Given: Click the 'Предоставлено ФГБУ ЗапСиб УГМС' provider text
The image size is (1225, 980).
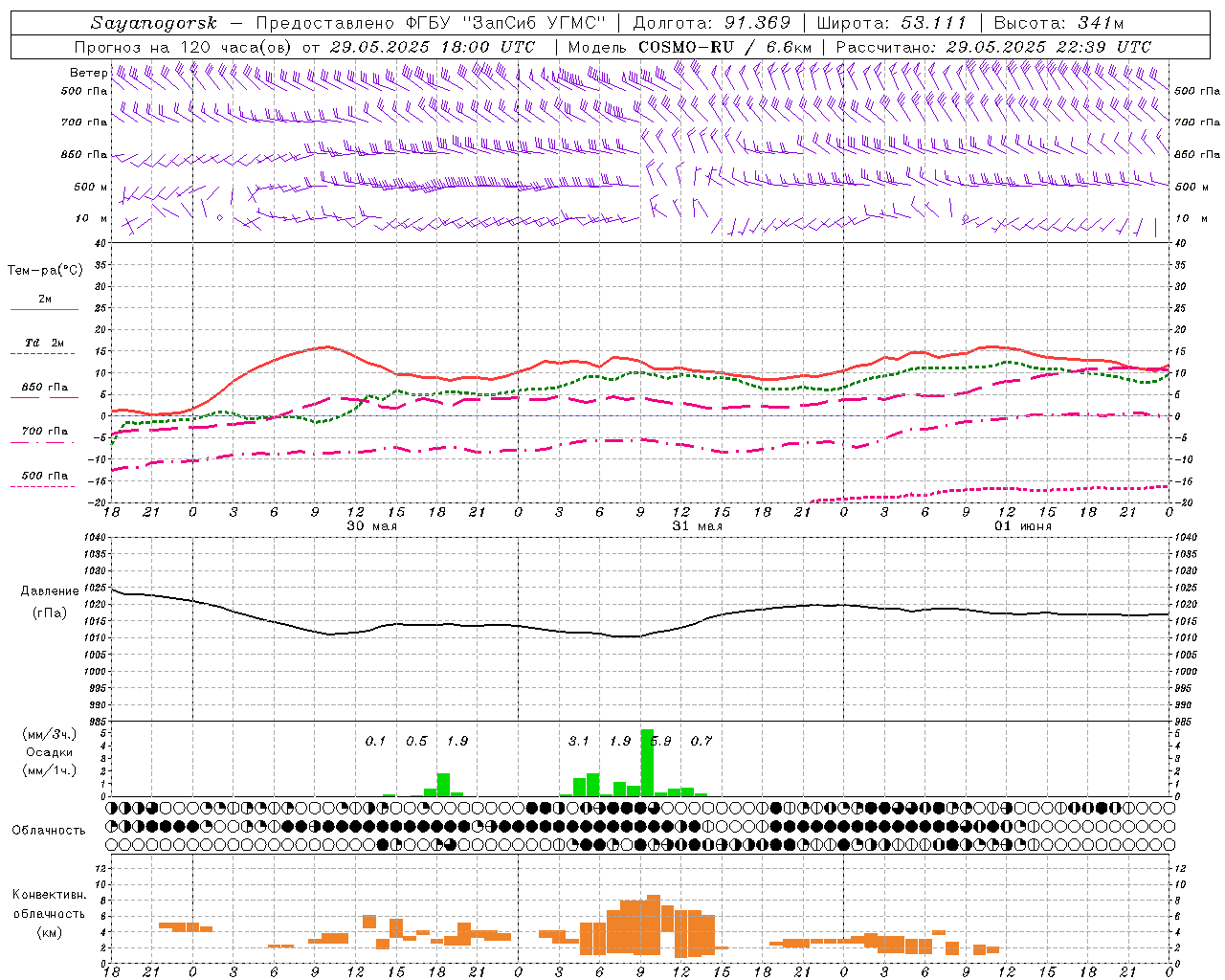Looking at the screenshot, I should point(432,23).
